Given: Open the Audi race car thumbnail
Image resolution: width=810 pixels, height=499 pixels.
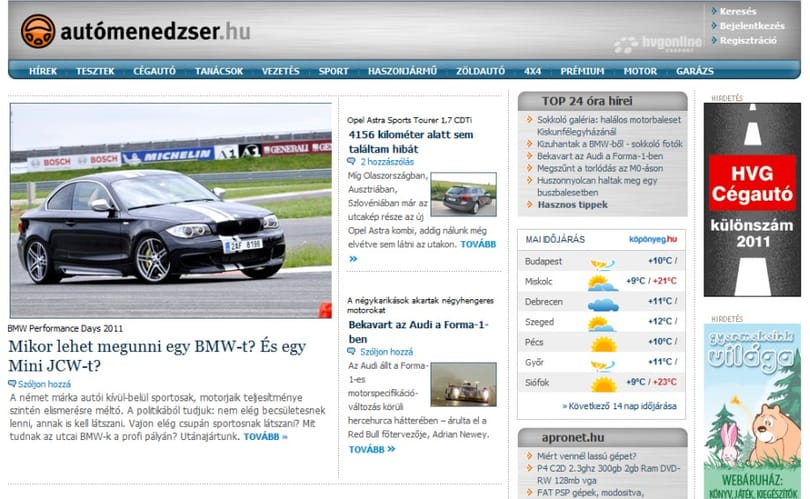Looking at the screenshot, I should 463,384.
